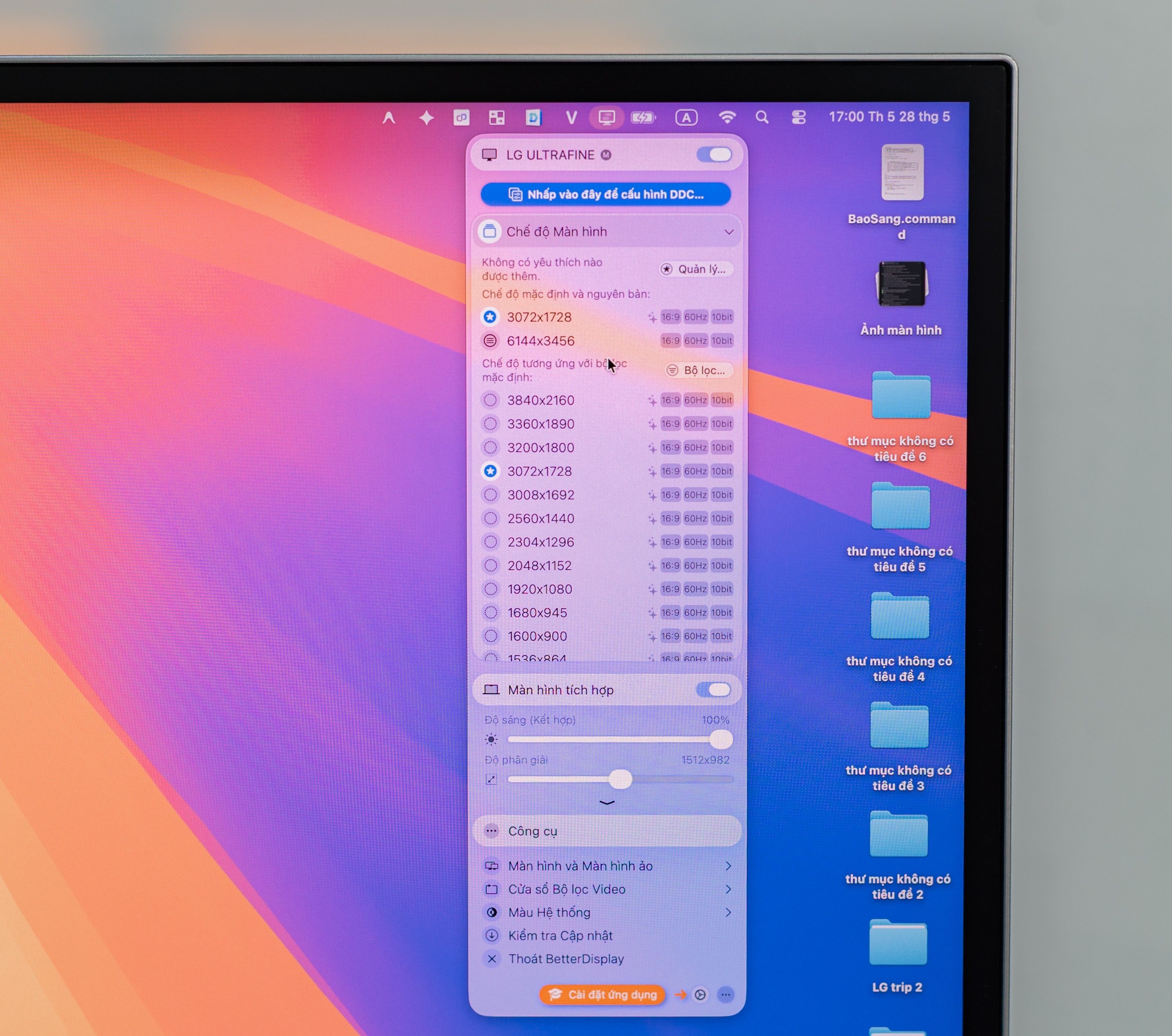
Task: Open Control Center icon in menu bar
Action: pyautogui.click(x=799, y=118)
